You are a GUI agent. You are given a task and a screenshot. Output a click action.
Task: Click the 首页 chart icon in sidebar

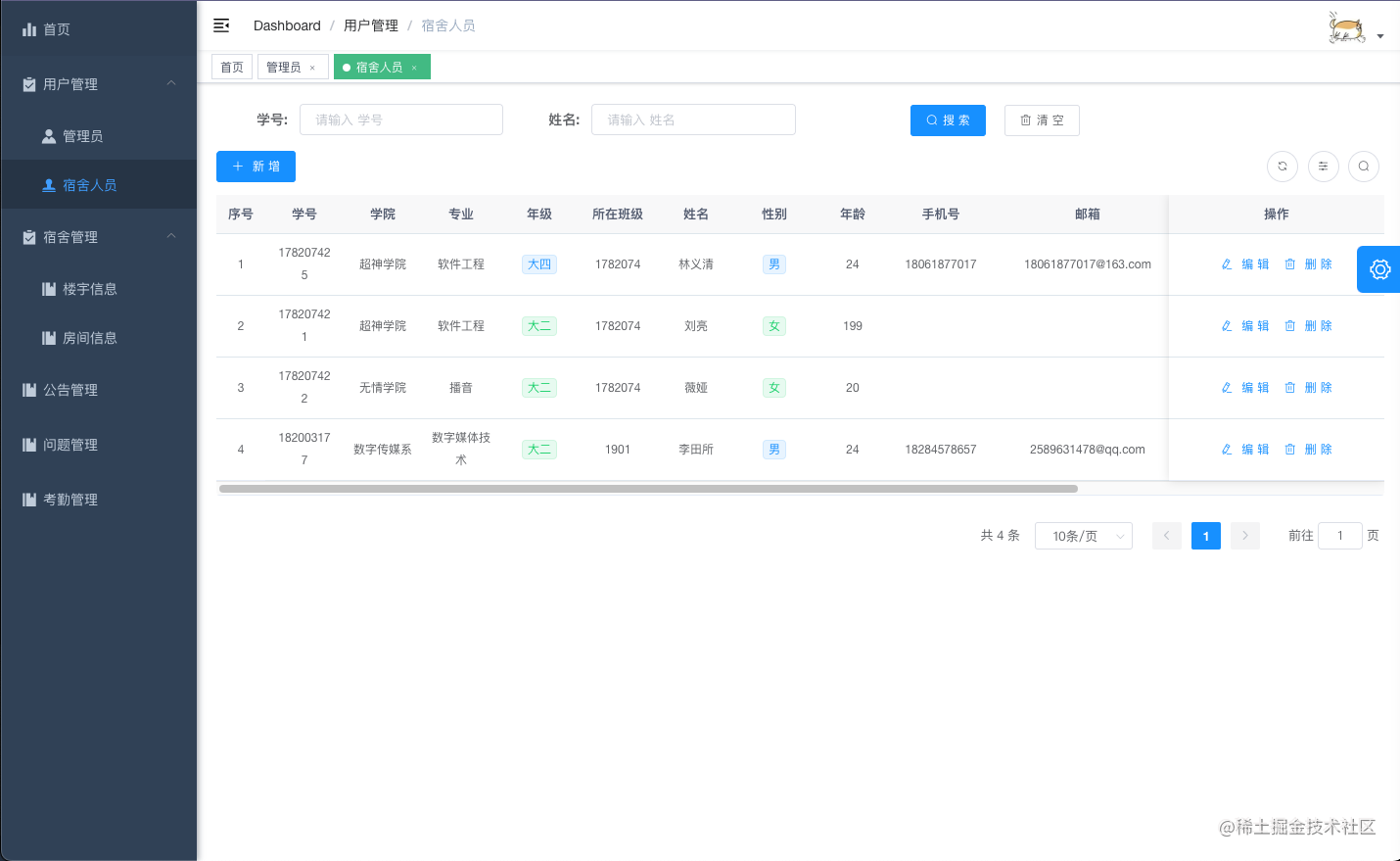tap(29, 29)
